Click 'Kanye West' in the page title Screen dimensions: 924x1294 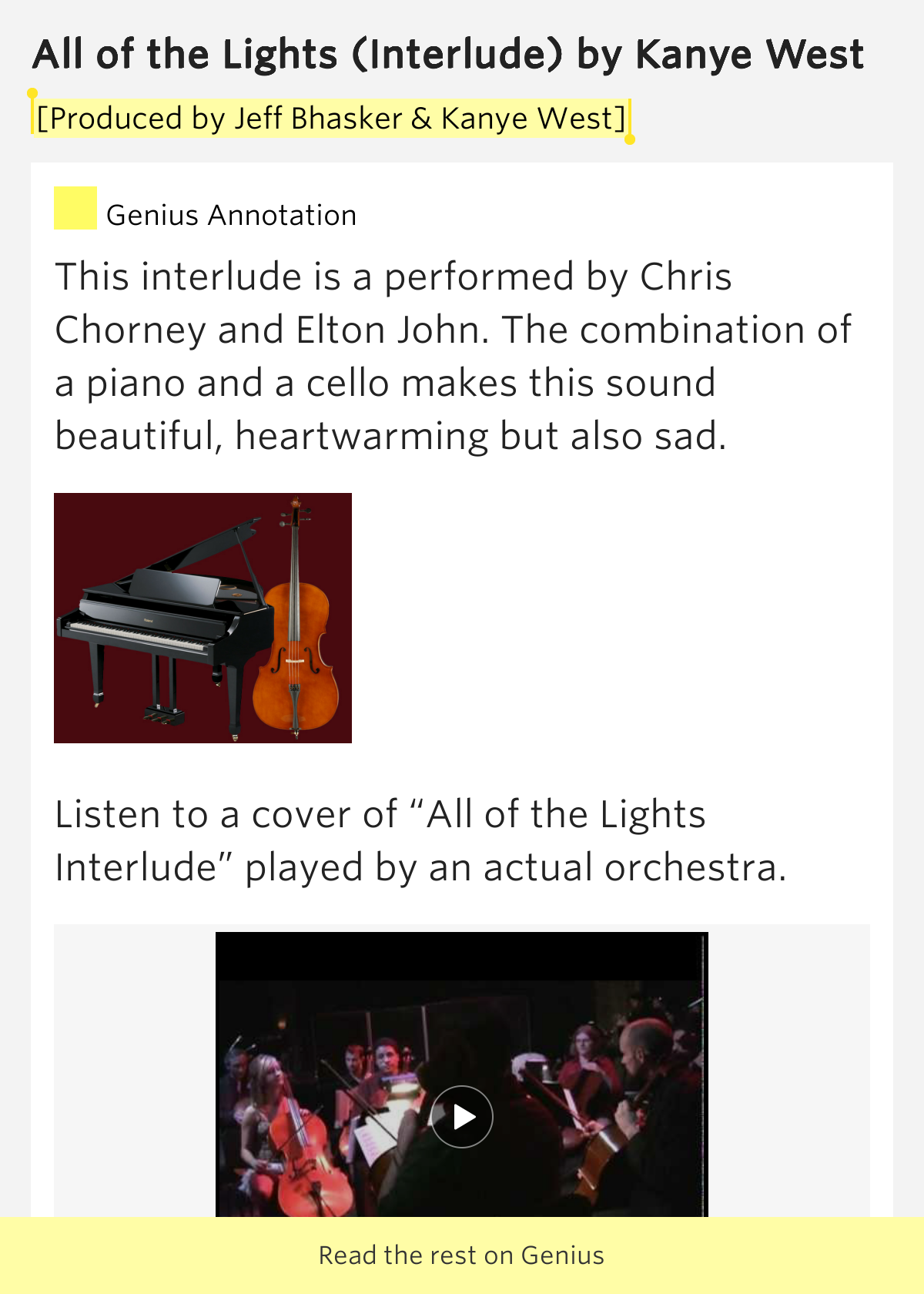click(748, 54)
